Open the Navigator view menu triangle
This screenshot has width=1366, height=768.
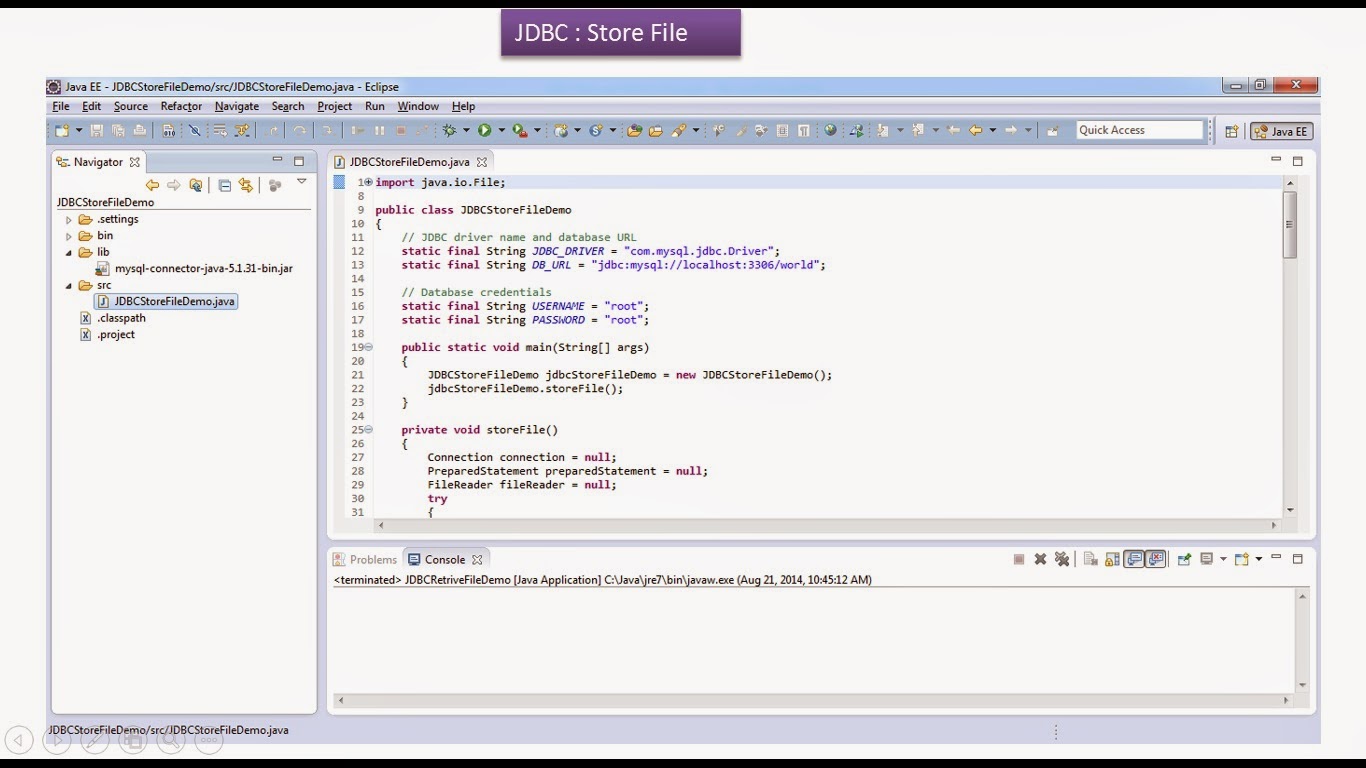click(301, 183)
